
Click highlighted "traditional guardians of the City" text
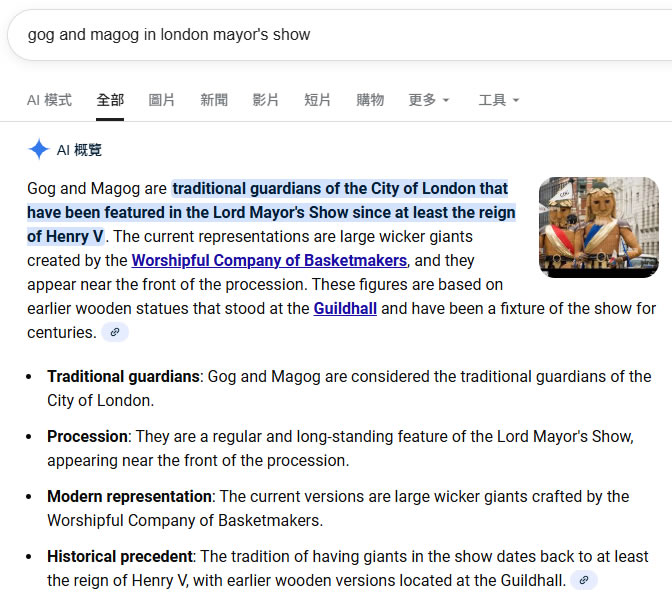[x=340, y=188]
